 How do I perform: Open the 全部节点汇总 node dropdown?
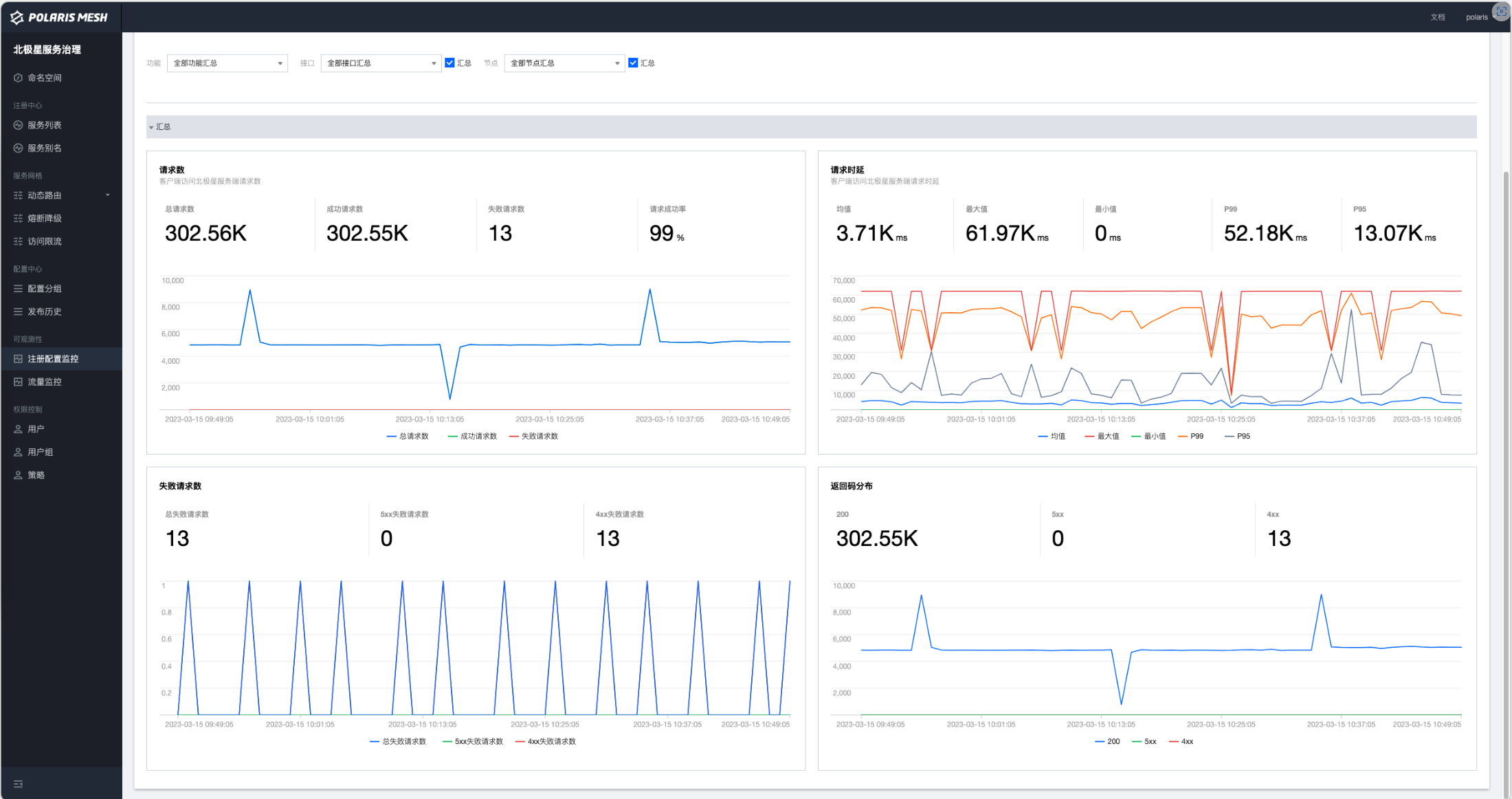(x=564, y=63)
